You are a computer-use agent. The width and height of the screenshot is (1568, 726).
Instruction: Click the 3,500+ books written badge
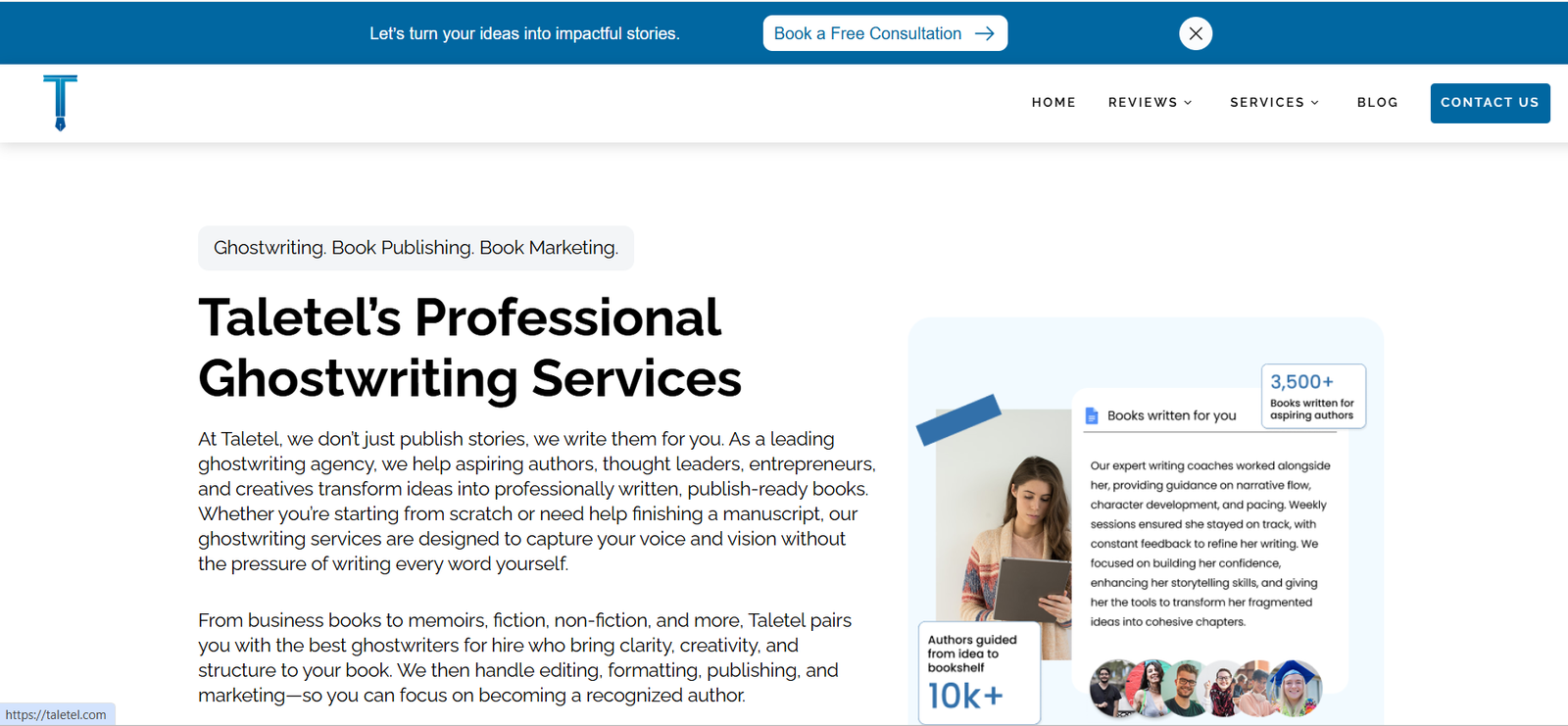1312,396
